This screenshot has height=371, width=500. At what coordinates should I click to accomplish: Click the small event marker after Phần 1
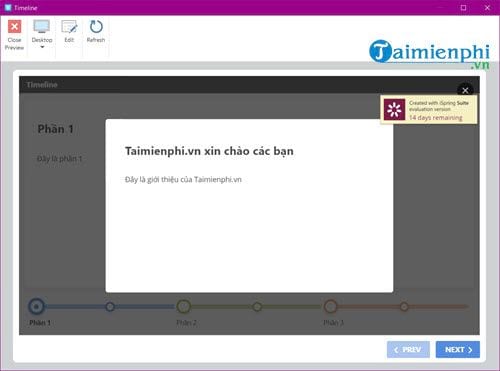tap(110, 307)
